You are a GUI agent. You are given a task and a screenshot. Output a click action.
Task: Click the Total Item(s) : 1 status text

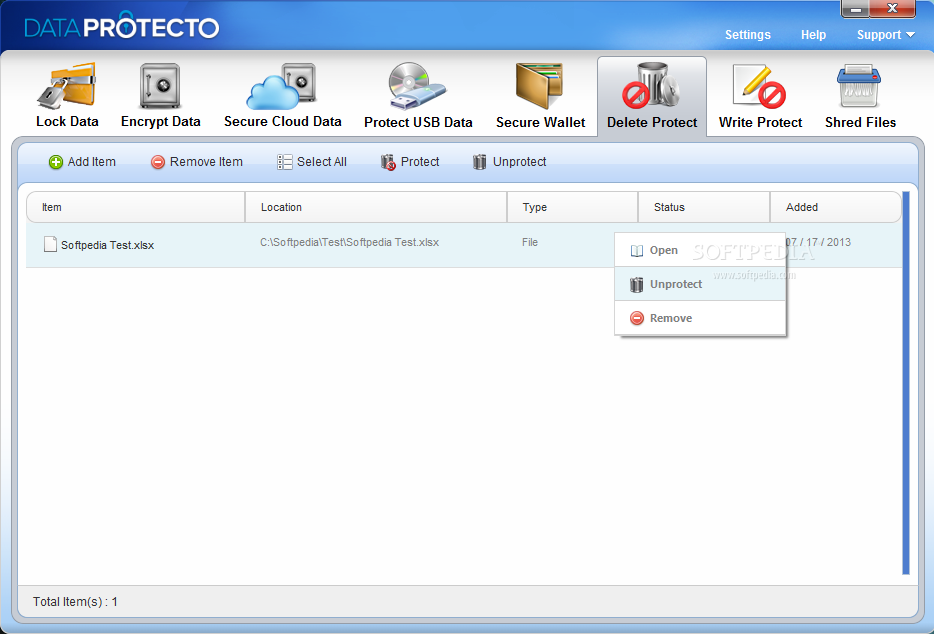75,602
